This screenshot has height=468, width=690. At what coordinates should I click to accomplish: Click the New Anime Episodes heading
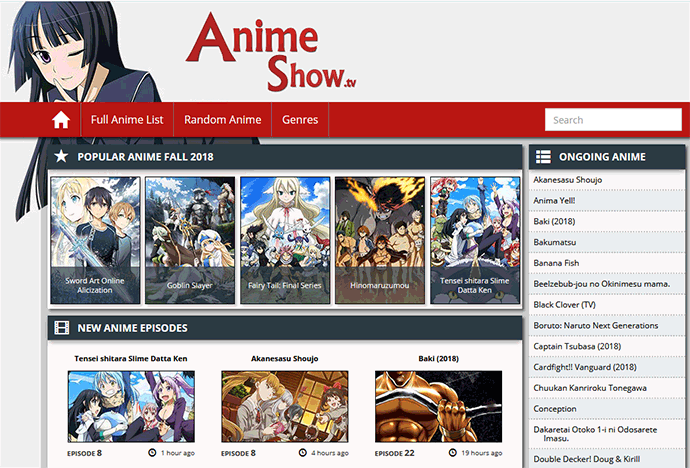click(132, 328)
